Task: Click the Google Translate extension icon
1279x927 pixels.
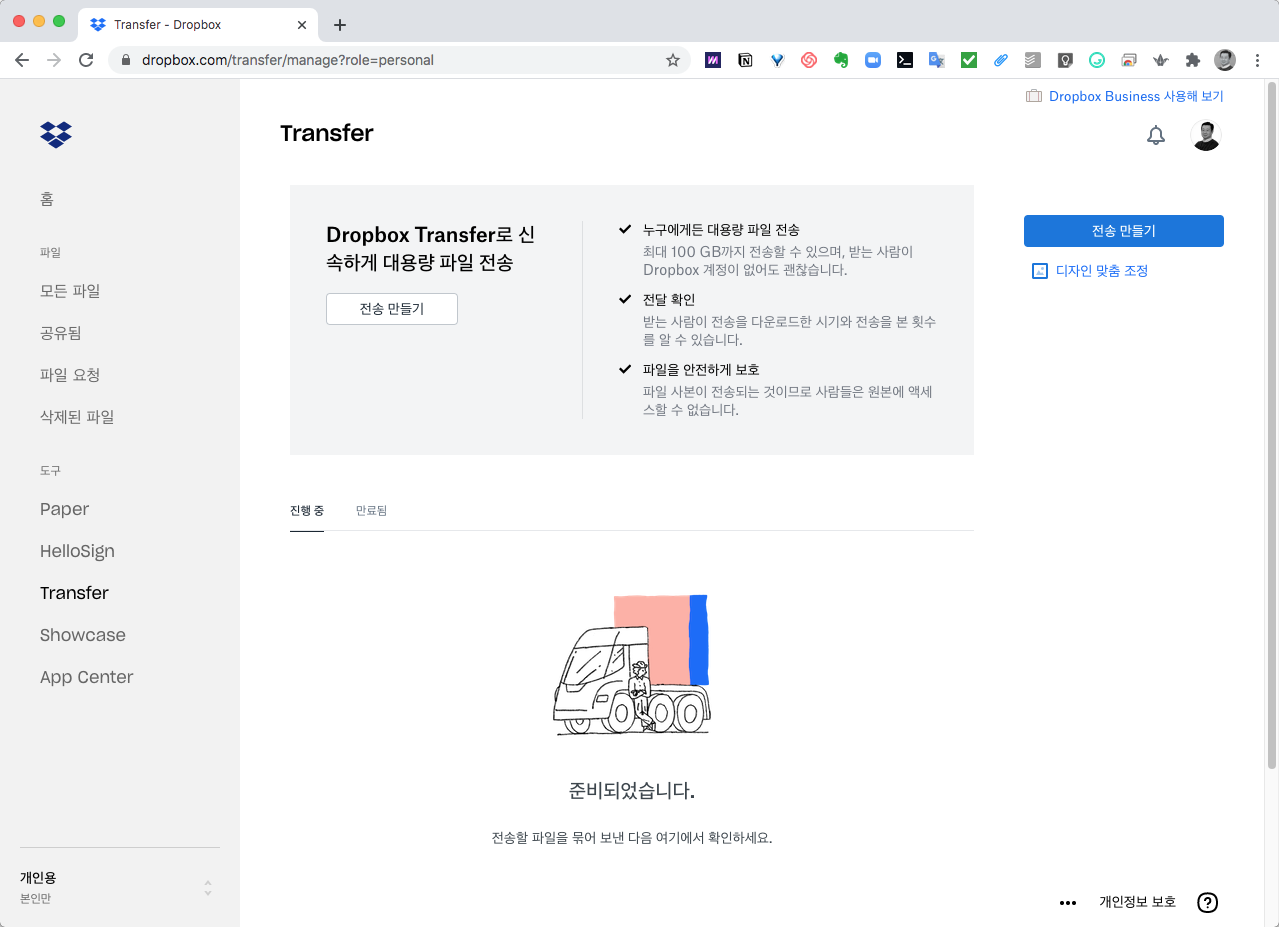Action: (937, 60)
